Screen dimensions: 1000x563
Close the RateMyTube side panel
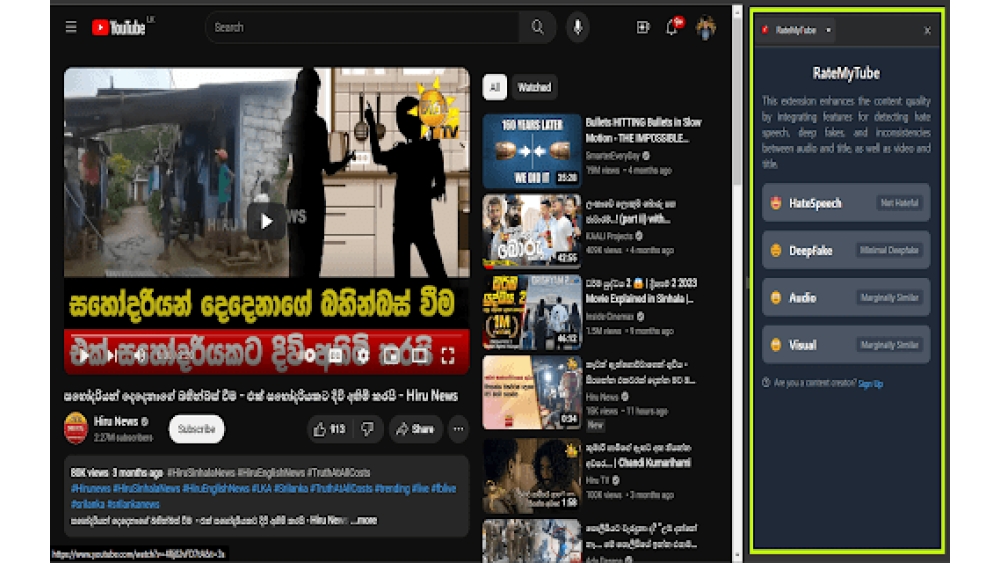[x=927, y=31]
